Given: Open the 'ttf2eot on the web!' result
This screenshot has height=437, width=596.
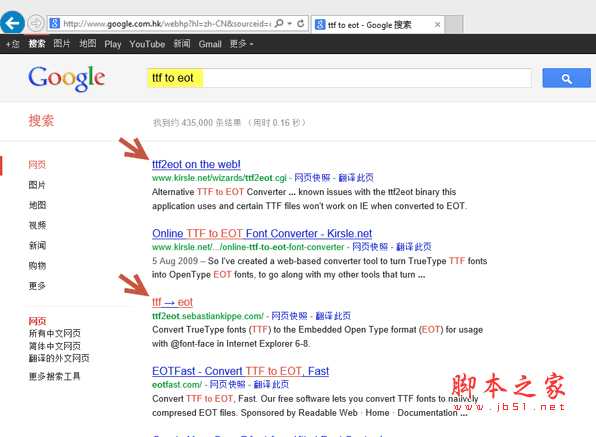Looking at the screenshot, I should [x=196, y=165].
